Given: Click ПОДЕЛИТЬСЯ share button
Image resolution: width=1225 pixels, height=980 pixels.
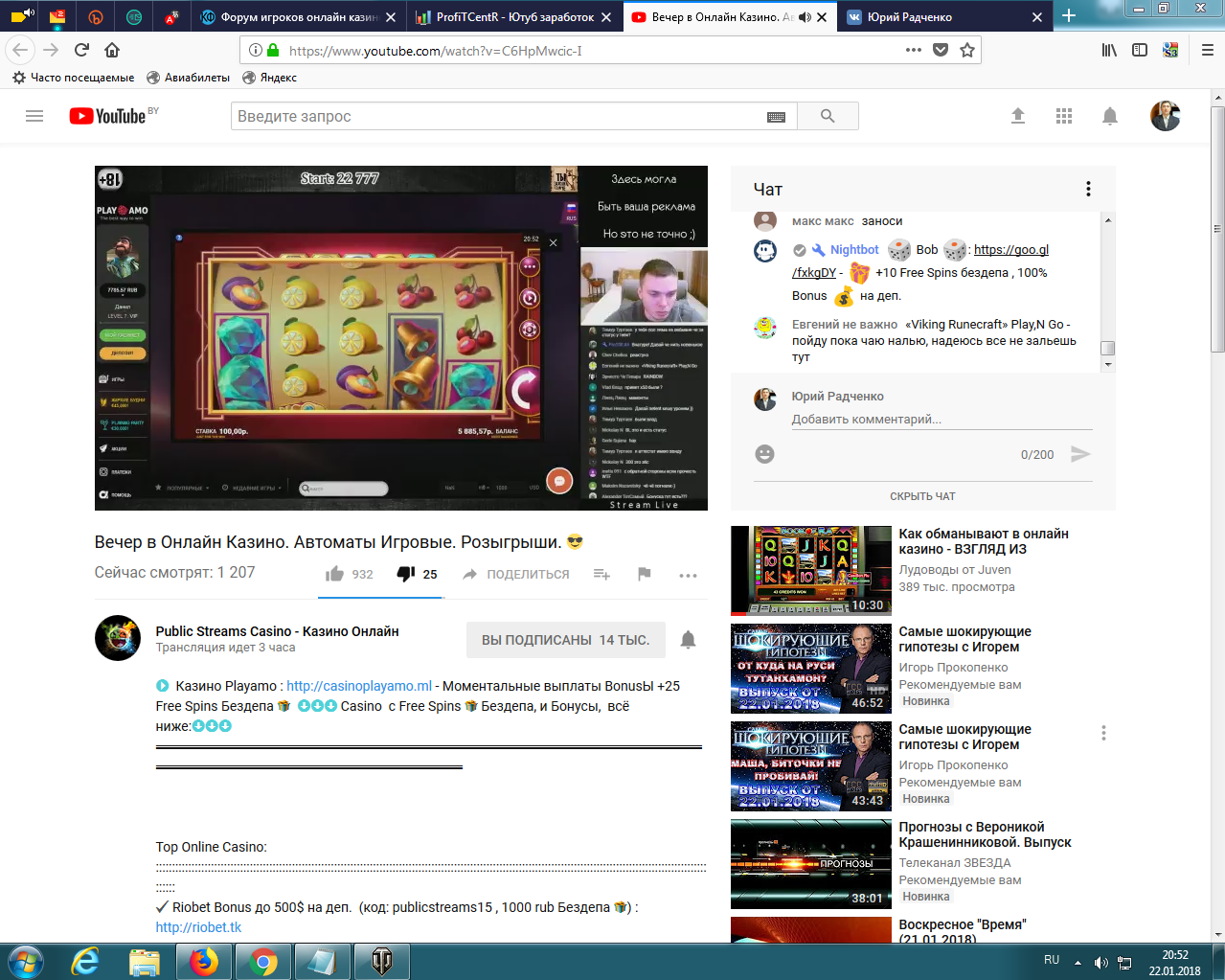Looking at the screenshot, I should click(x=515, y=574).
